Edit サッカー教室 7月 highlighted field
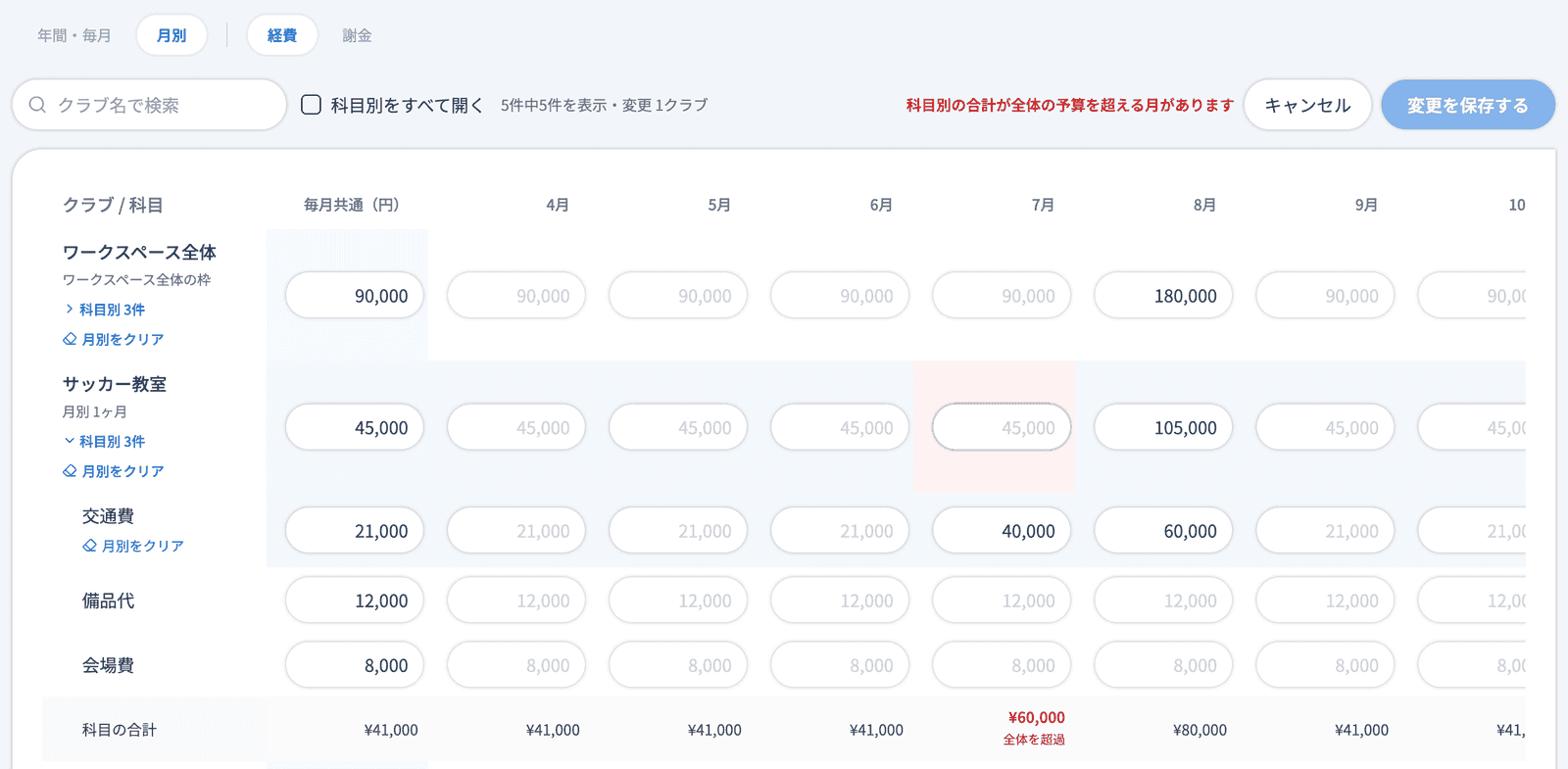 click(x=1002, y=427)
